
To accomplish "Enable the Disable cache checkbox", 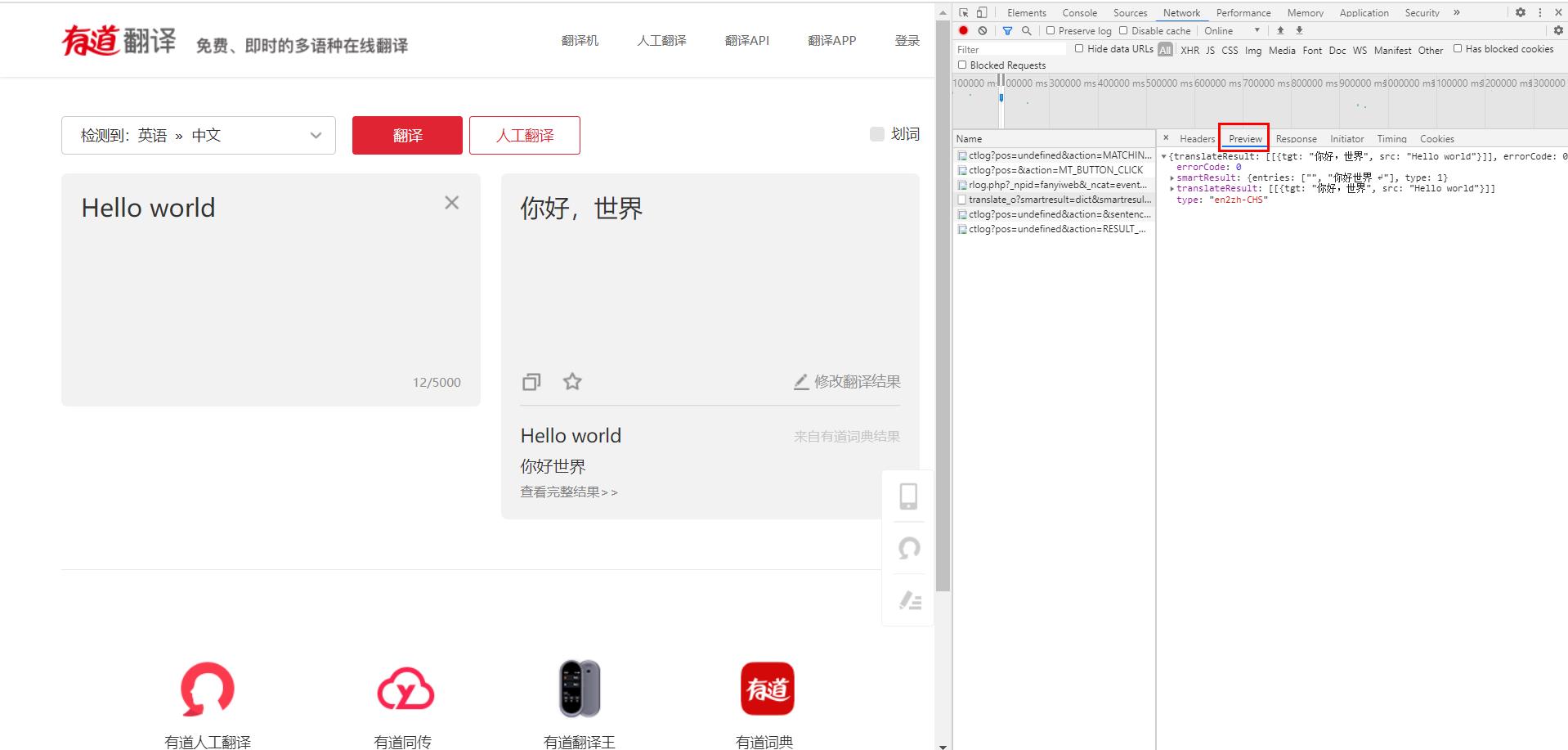I will [x=1123, y=30].
